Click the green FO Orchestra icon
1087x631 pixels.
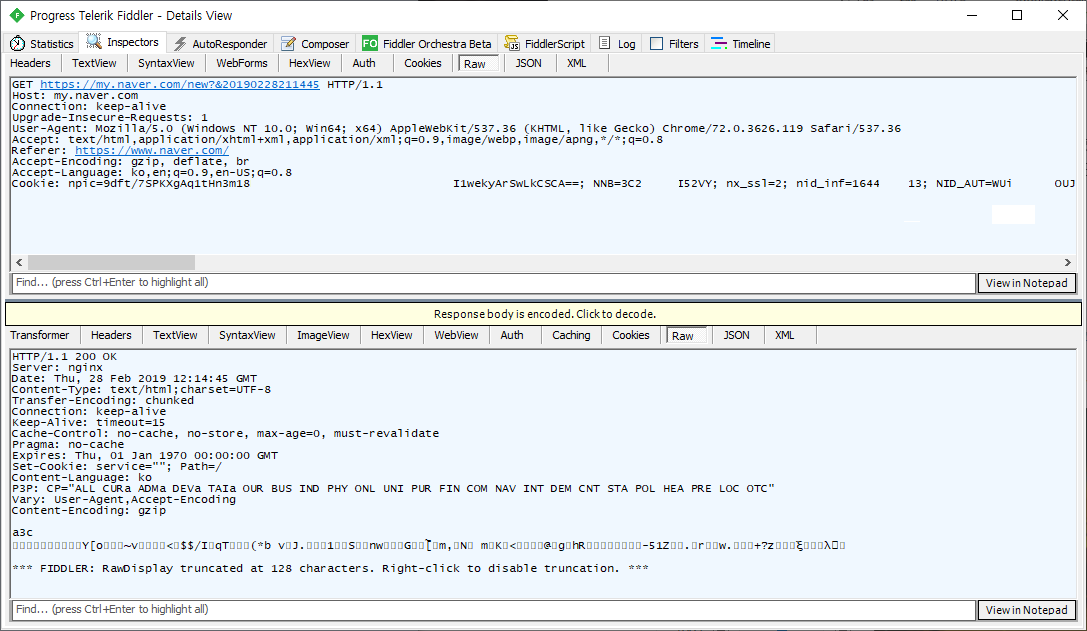370,44
